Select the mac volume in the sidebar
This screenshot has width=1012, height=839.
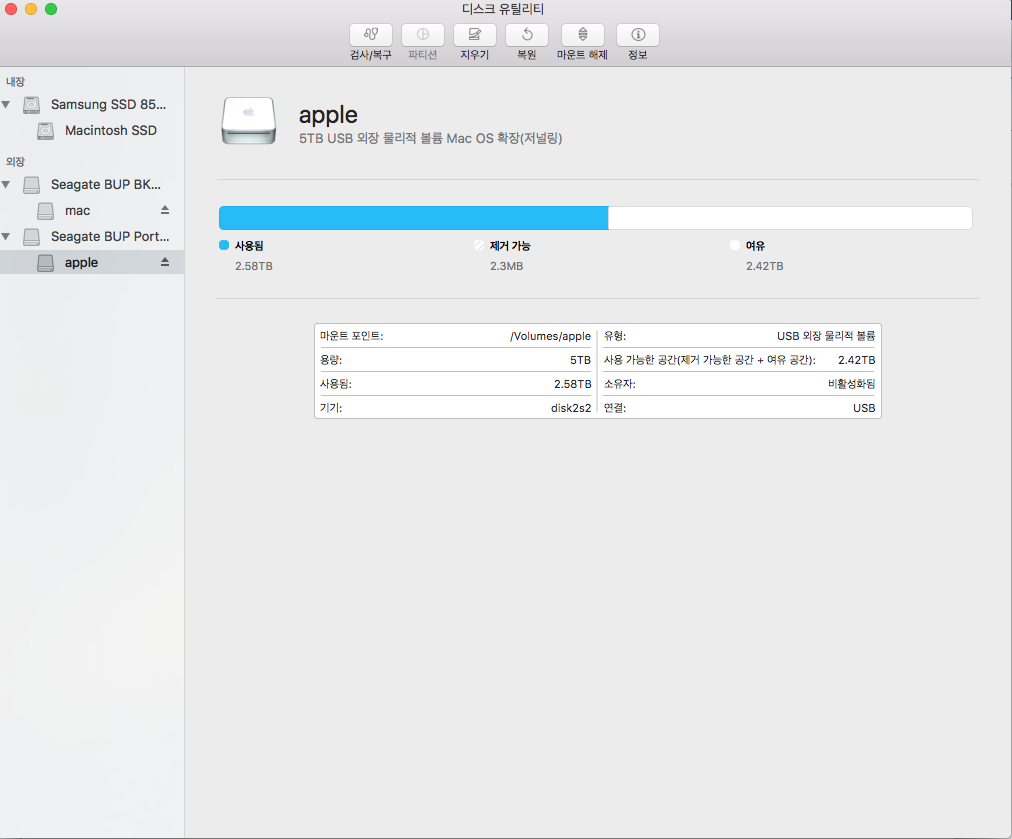point(77,210)
